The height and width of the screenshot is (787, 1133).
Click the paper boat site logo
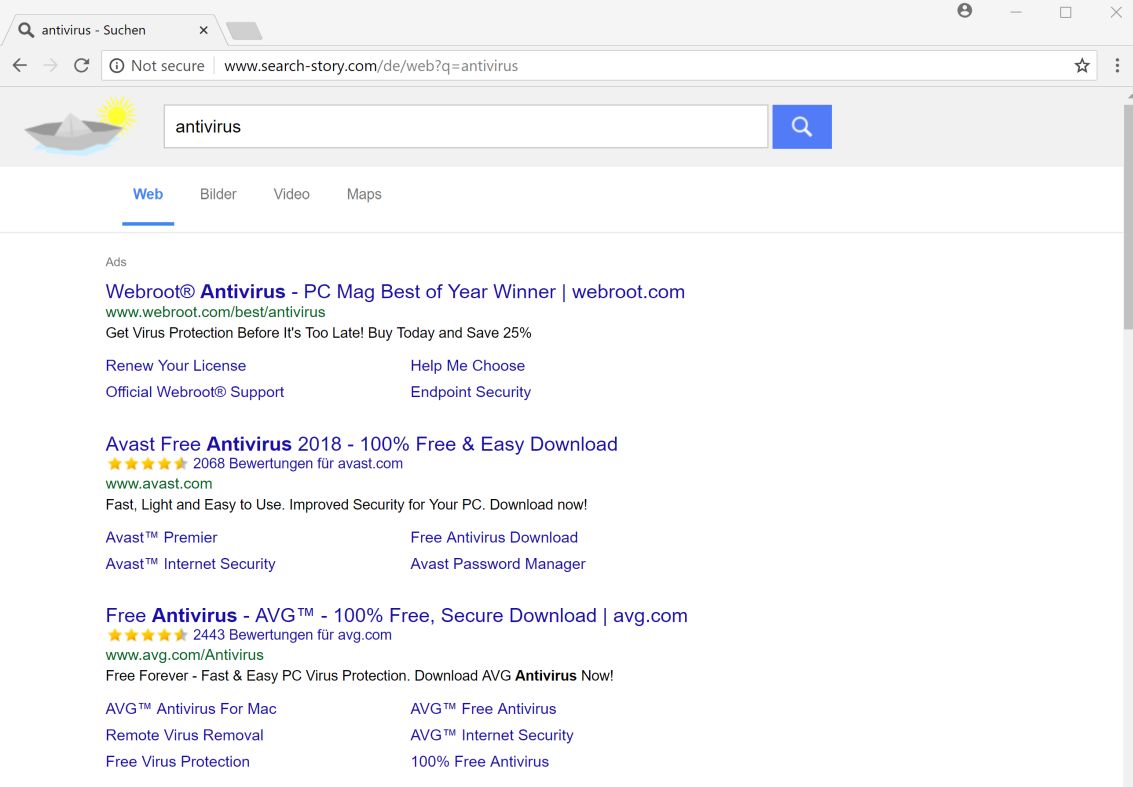tap(80, 125)
